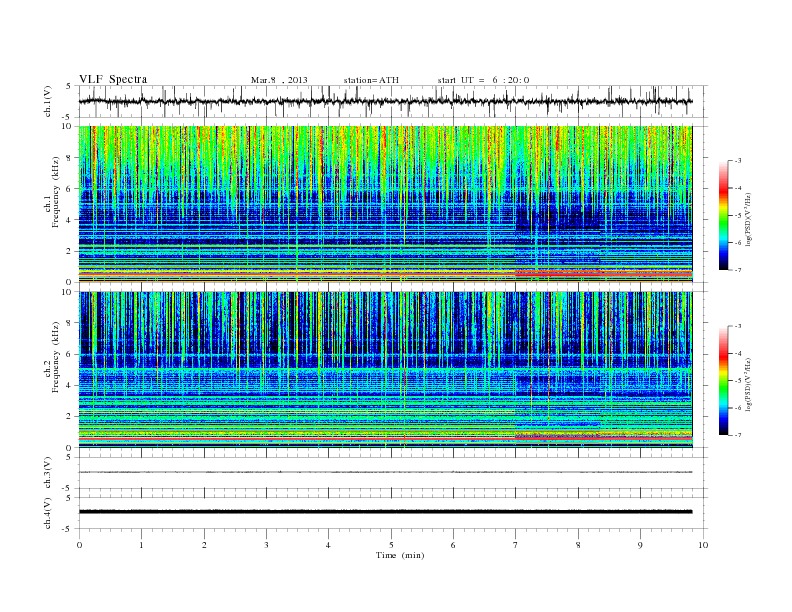This screenshot has width=792, height=612.
Task: Select the 'start UT = 6:20:0' label
Action: tap(483, 80)
